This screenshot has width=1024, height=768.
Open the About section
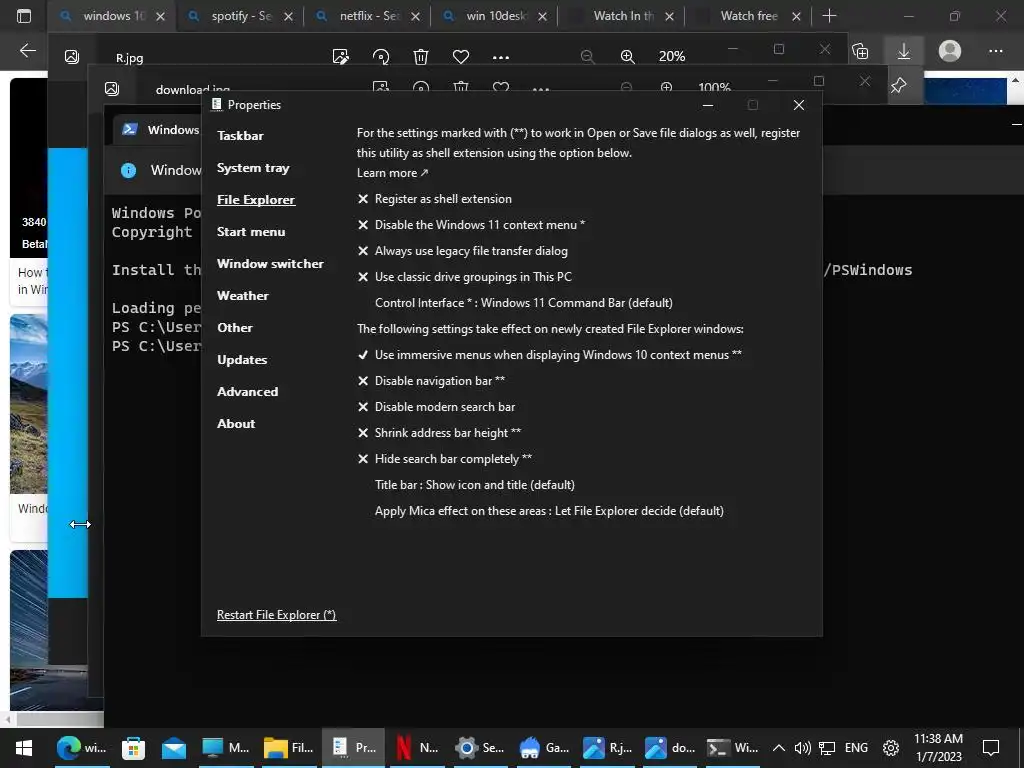(x=236, y=424)
